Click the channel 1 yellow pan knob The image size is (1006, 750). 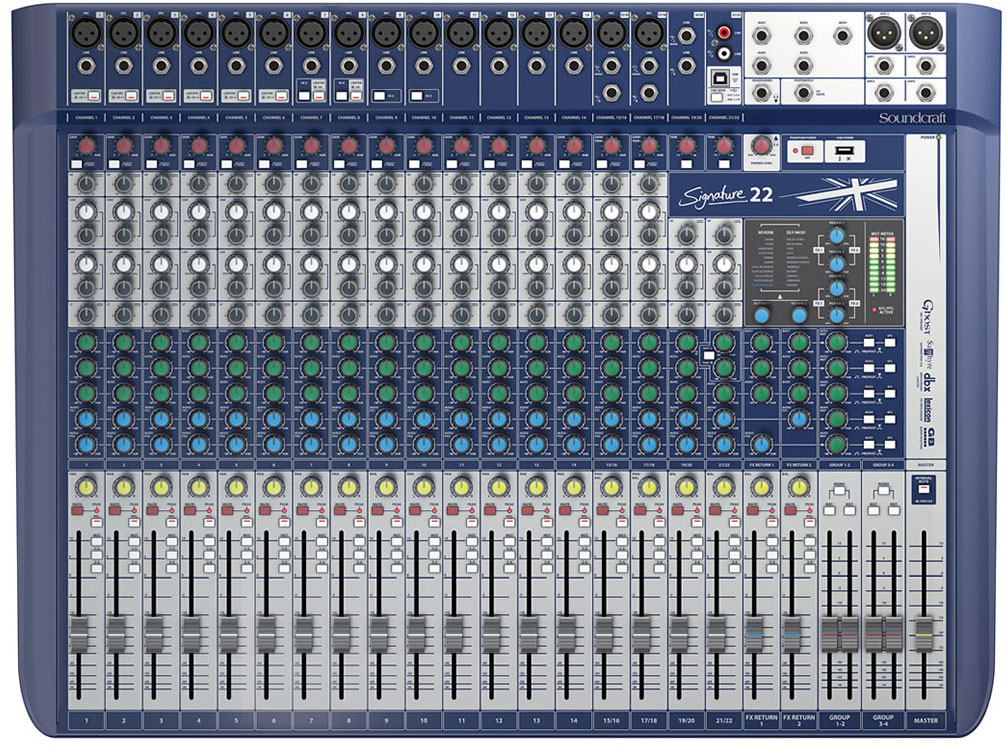click(x=85, y=487)
